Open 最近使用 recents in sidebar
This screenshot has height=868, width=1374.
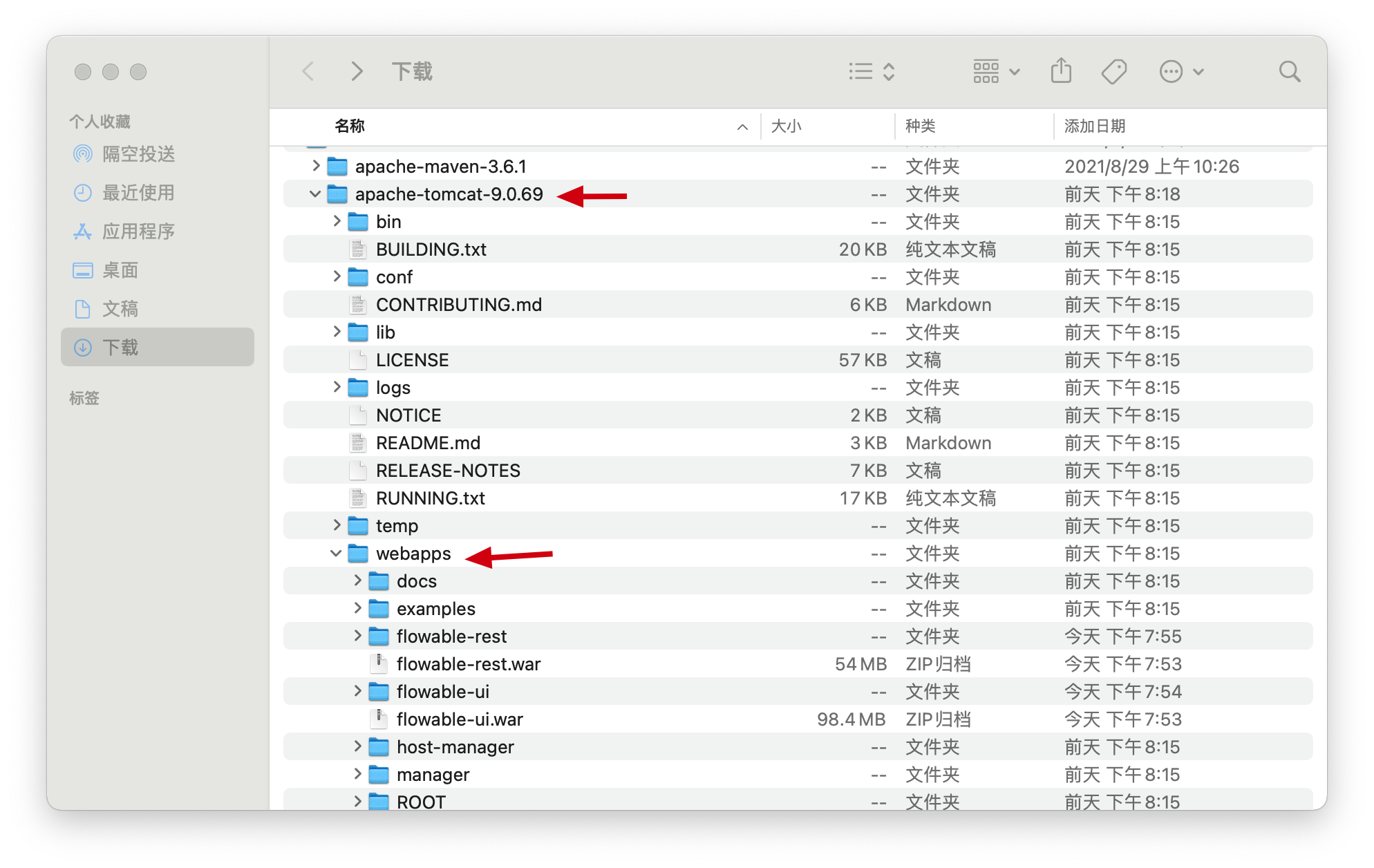pos(138,193)
